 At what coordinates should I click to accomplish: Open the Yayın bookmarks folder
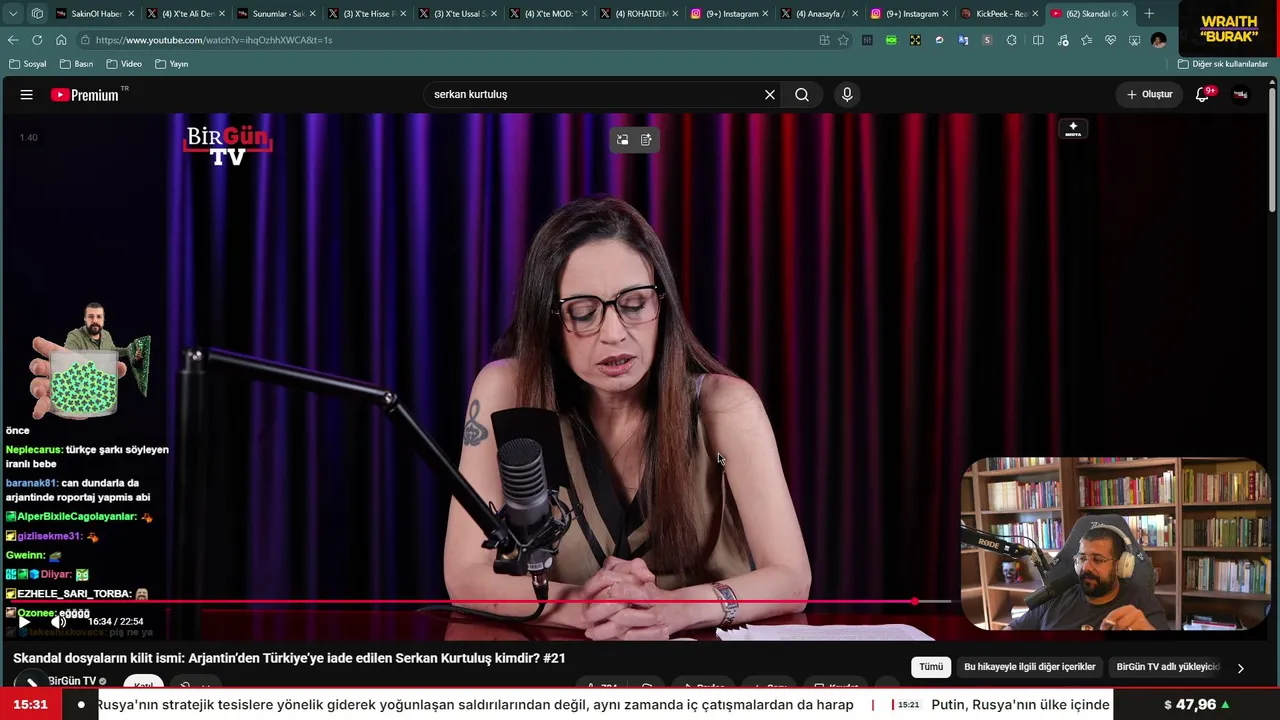171,64
